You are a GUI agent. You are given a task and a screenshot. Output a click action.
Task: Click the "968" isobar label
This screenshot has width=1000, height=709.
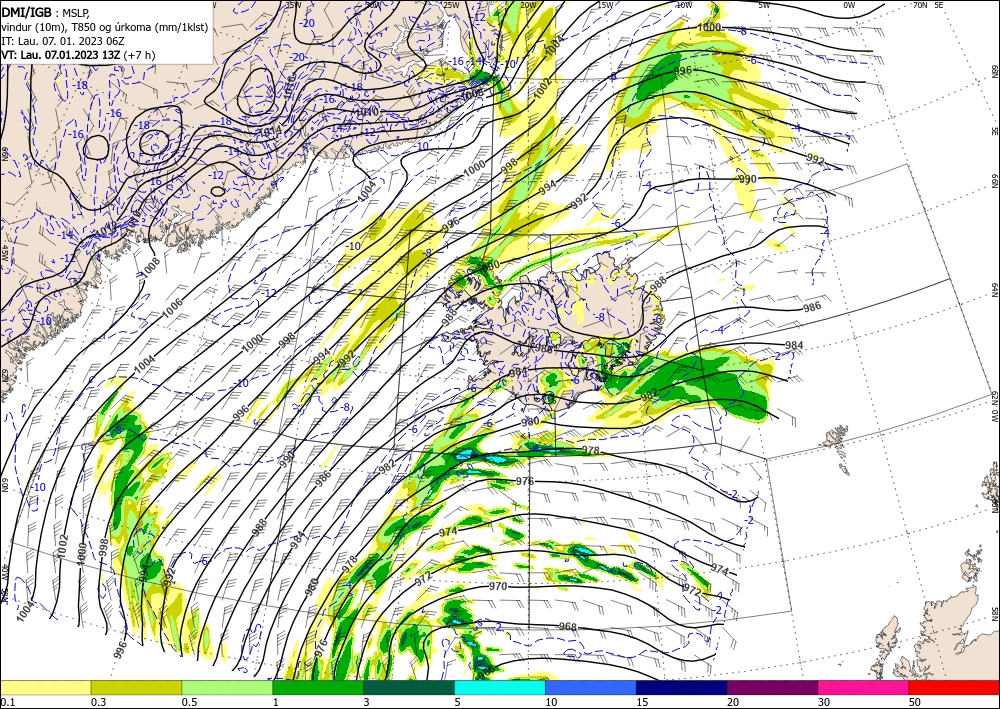pyautogui.click(x=568, y=627)
